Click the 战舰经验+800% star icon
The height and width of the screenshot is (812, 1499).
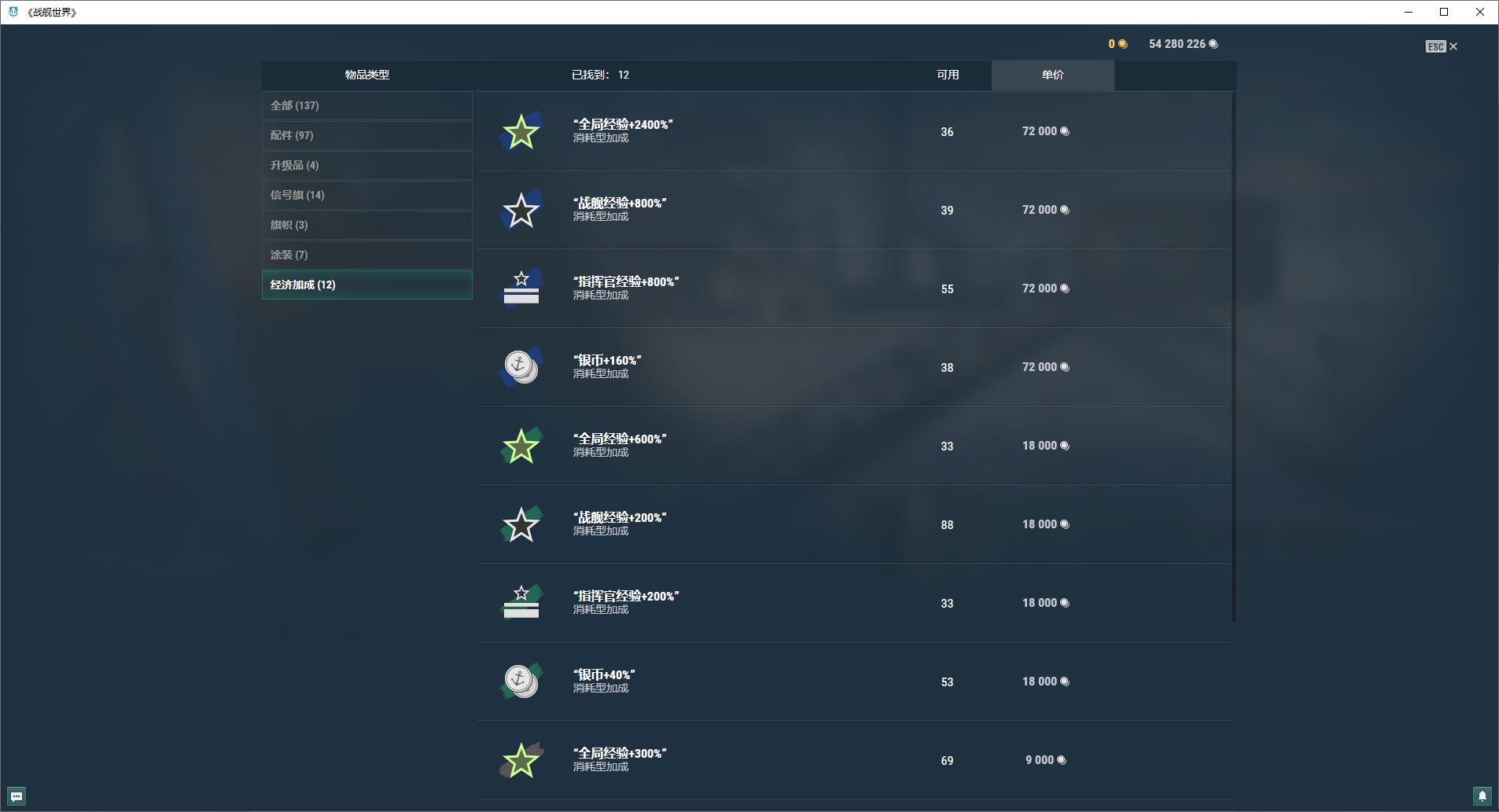(x=521, y=210)
